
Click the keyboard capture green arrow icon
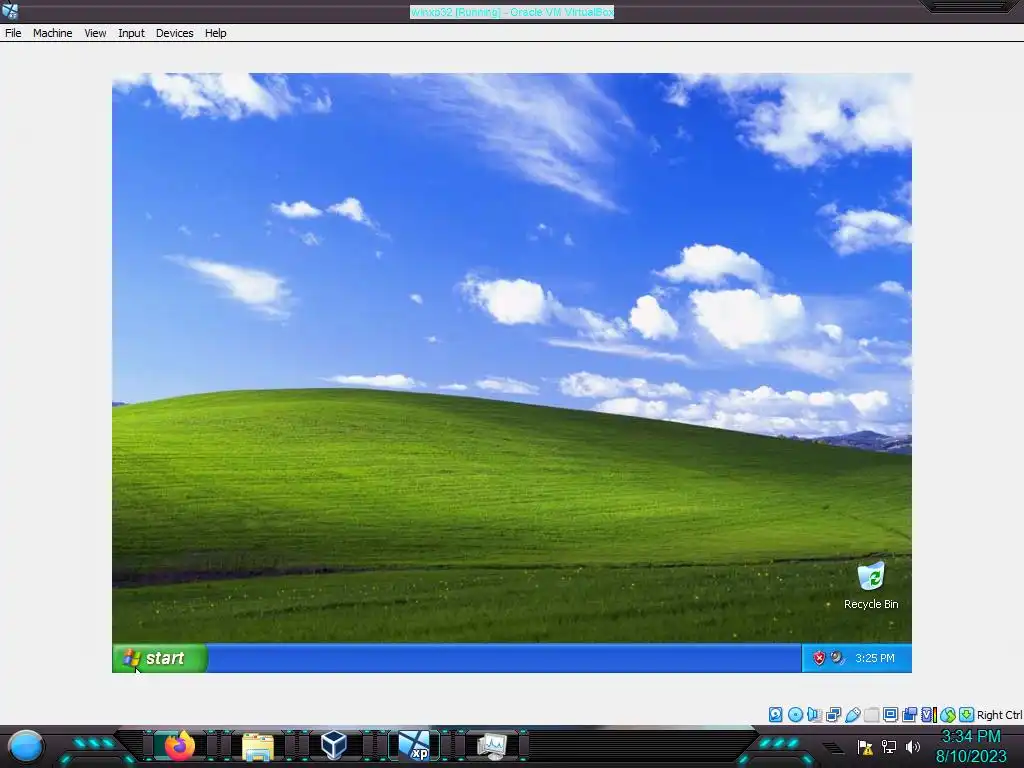tap(967, 714)
